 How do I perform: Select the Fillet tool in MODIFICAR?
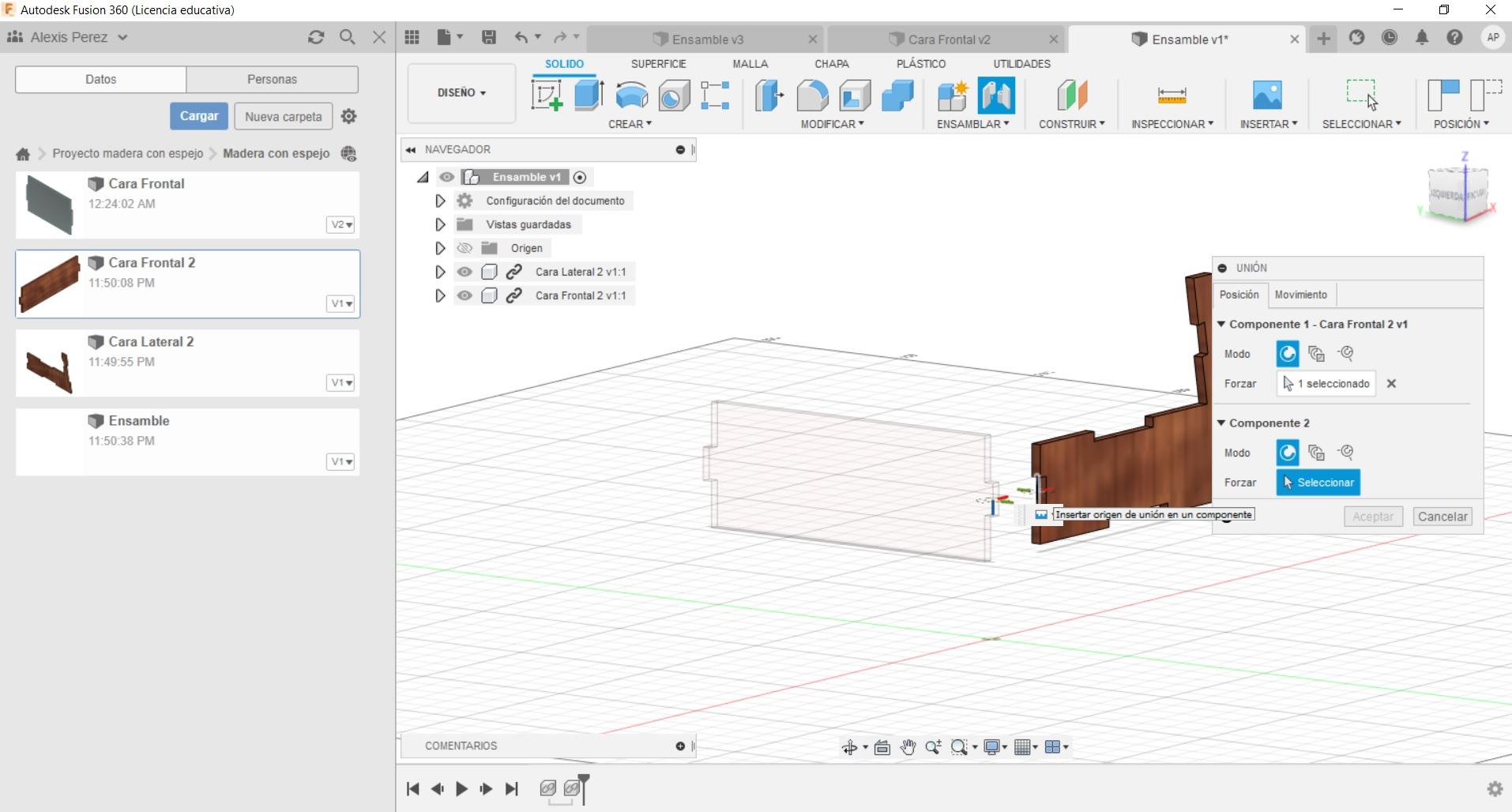(812, 96)
